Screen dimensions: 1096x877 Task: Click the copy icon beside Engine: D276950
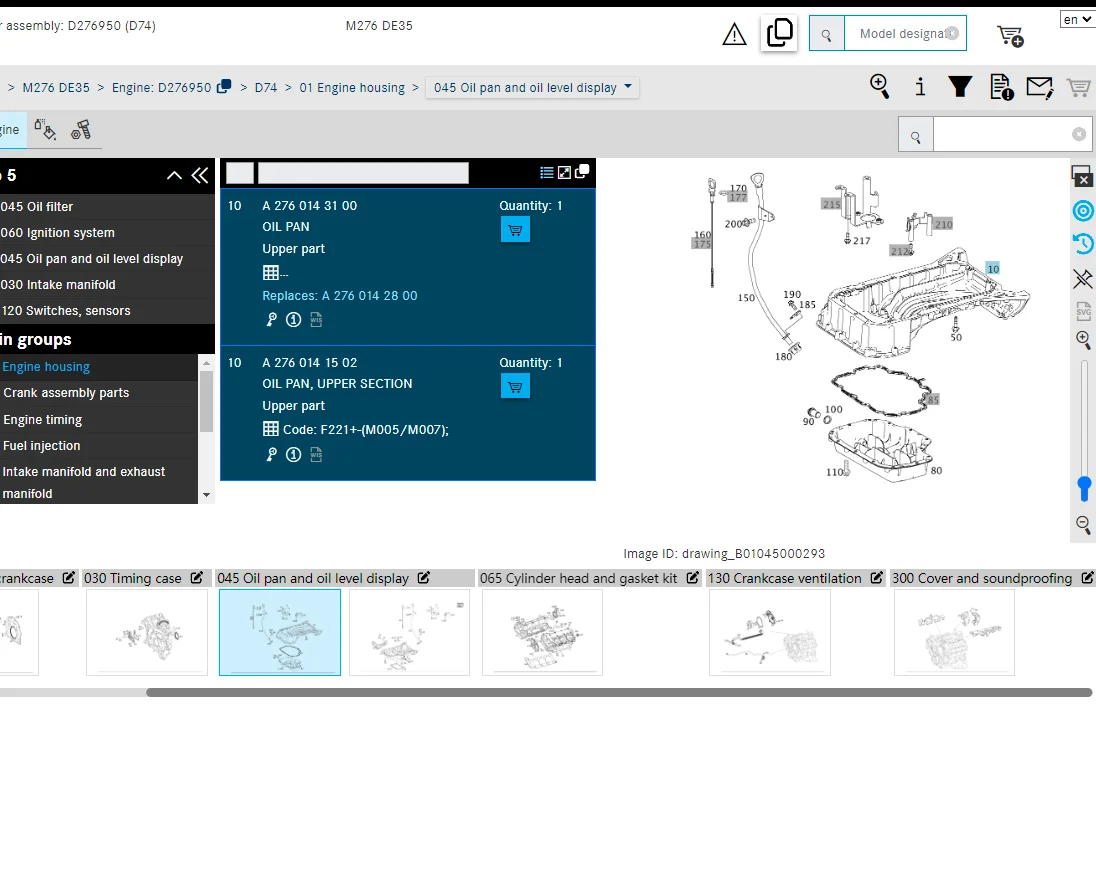224,86
